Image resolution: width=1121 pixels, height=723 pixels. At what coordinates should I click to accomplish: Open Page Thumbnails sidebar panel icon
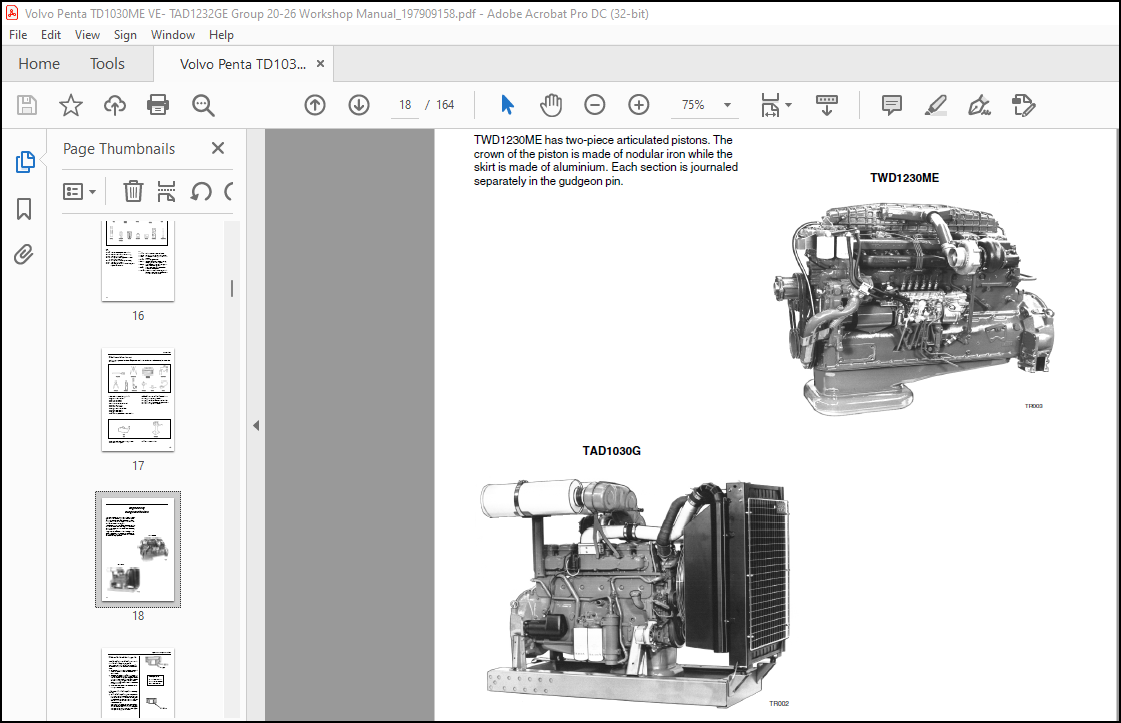tap(24, 162)
